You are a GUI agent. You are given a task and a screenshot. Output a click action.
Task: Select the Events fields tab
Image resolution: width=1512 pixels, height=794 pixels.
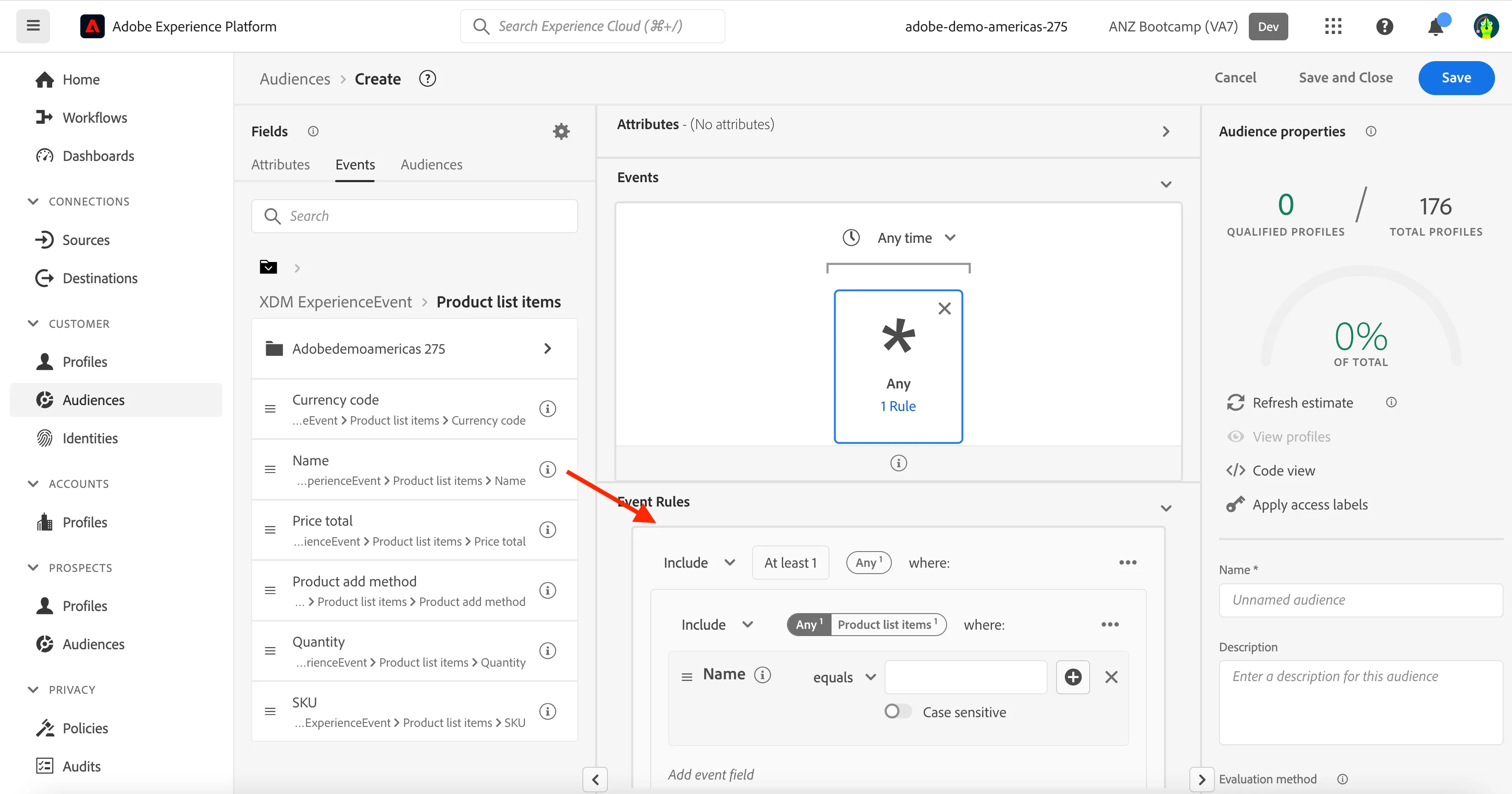(x=354, y=164)
